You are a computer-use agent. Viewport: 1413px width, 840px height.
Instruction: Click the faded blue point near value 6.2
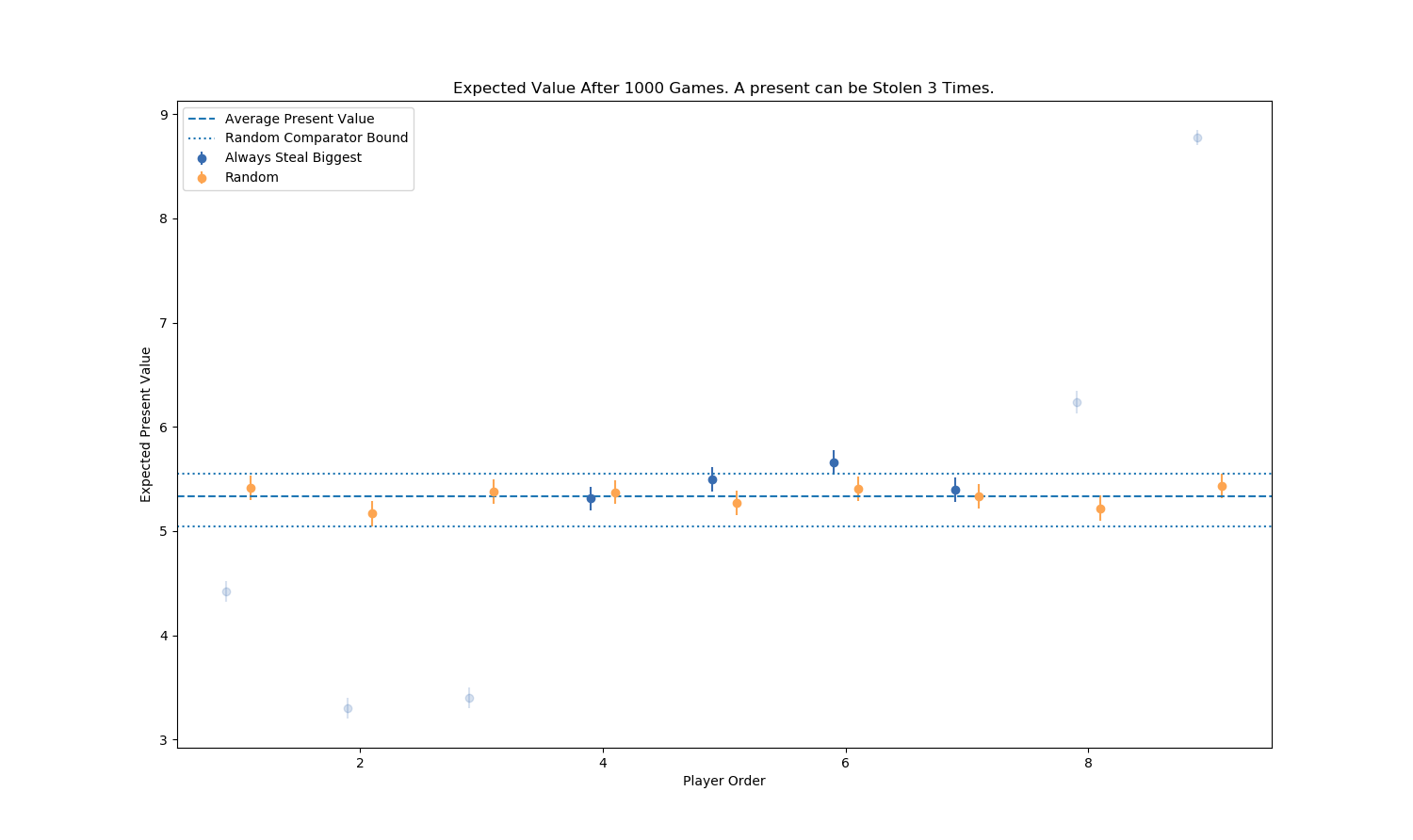pyautogui.click(x=1077, y=402)
